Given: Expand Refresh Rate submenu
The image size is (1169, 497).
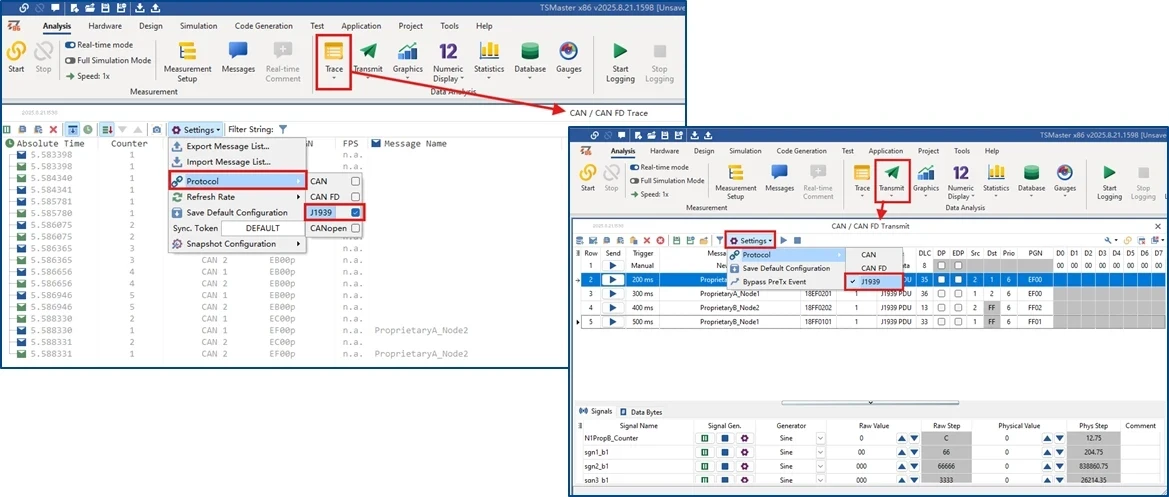Looking at the screenshot, I should click(x=237, y=197).
